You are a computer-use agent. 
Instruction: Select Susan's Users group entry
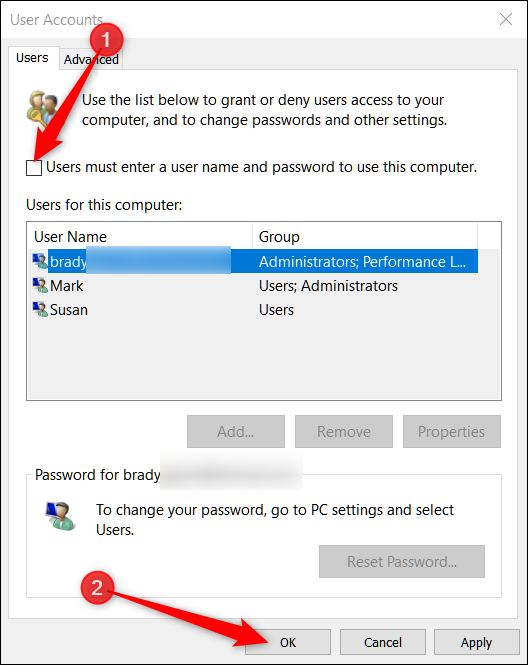click(x=277, y=310)
